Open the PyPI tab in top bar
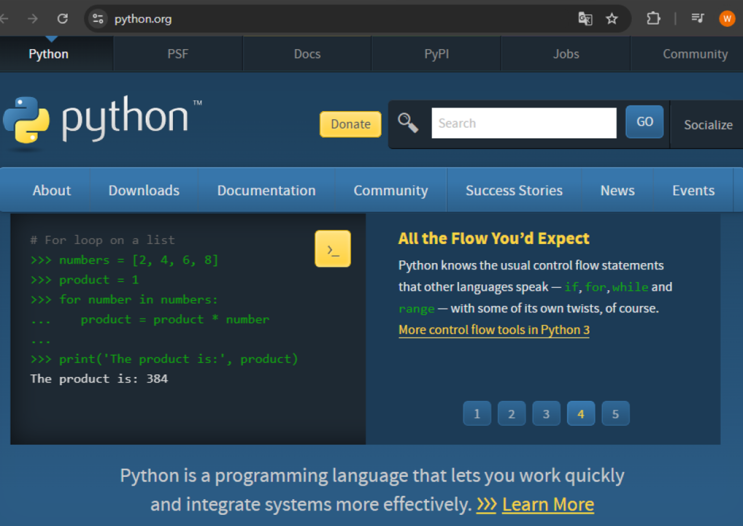Viewport: 743px width, 526px height. pos(436,54)
